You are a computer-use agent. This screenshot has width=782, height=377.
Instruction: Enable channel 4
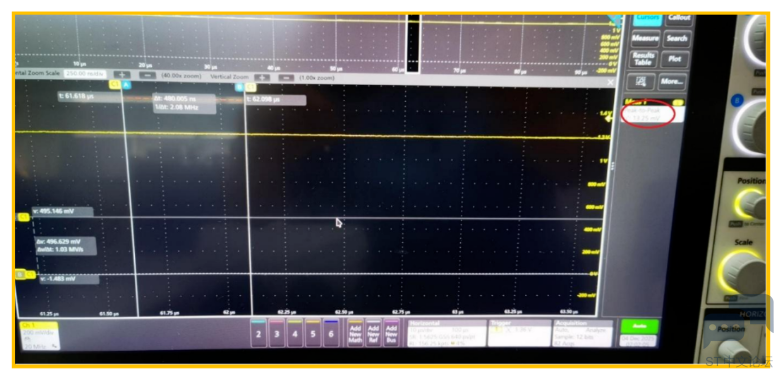(x=295, y=333)
